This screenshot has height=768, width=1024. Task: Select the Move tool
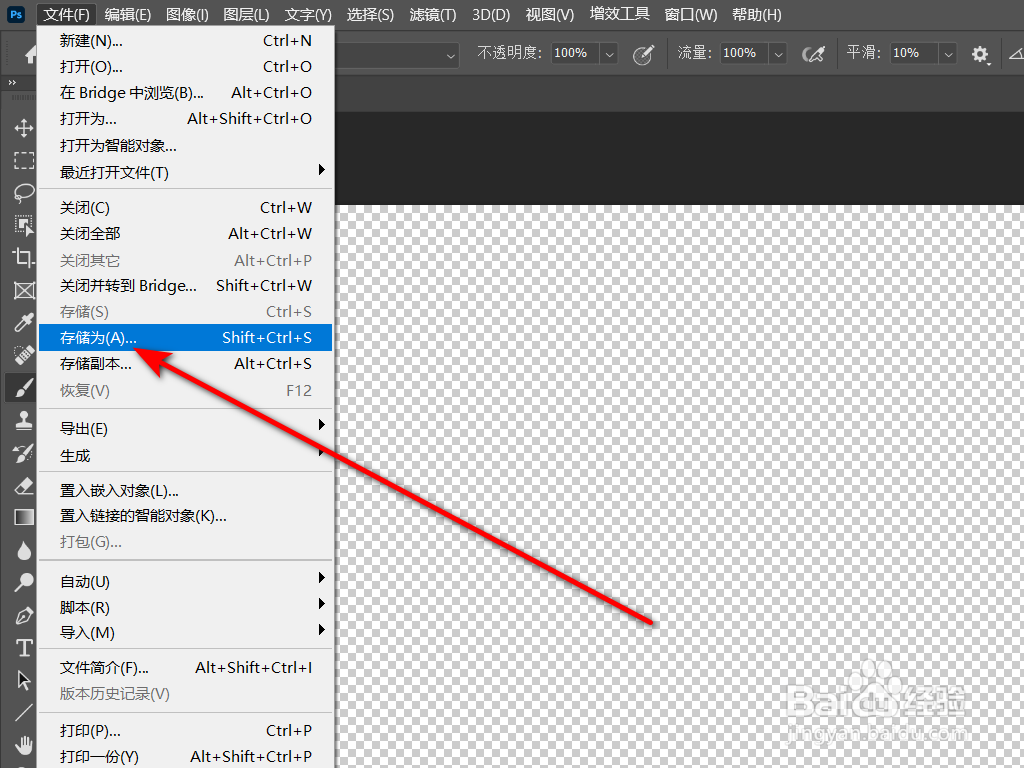click(24, 127)
